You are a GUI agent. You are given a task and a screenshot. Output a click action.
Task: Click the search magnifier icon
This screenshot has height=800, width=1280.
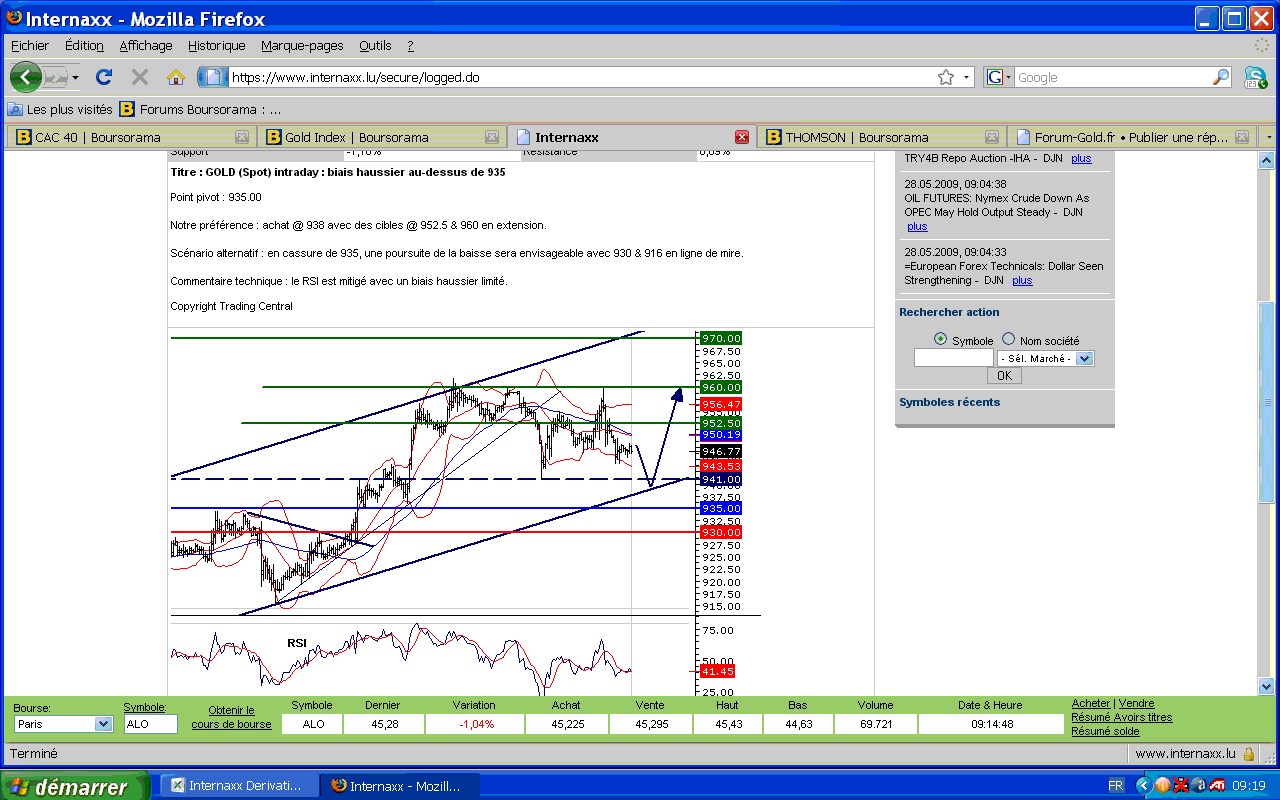click(x=1221, y=77)
